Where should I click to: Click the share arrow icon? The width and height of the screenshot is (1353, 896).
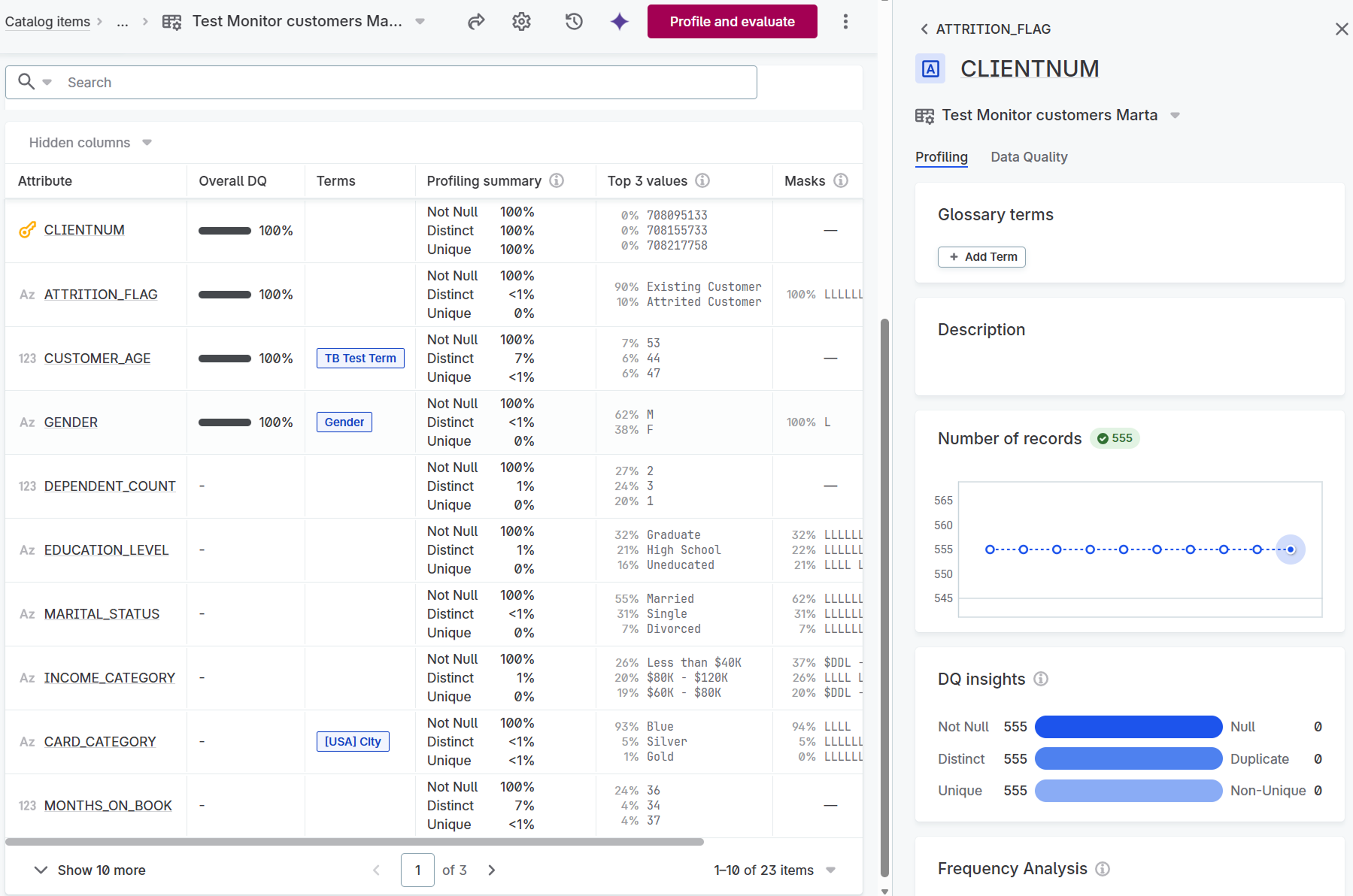coord(476,21)
